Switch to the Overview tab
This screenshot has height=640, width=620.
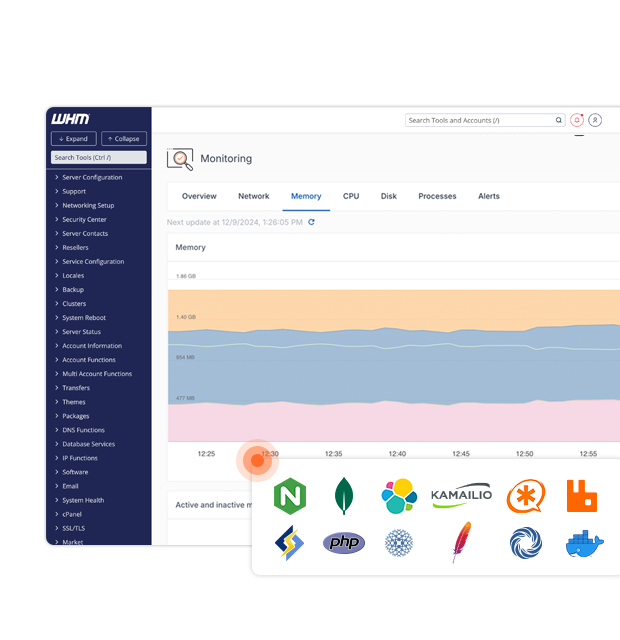click(x=199, y=196)
